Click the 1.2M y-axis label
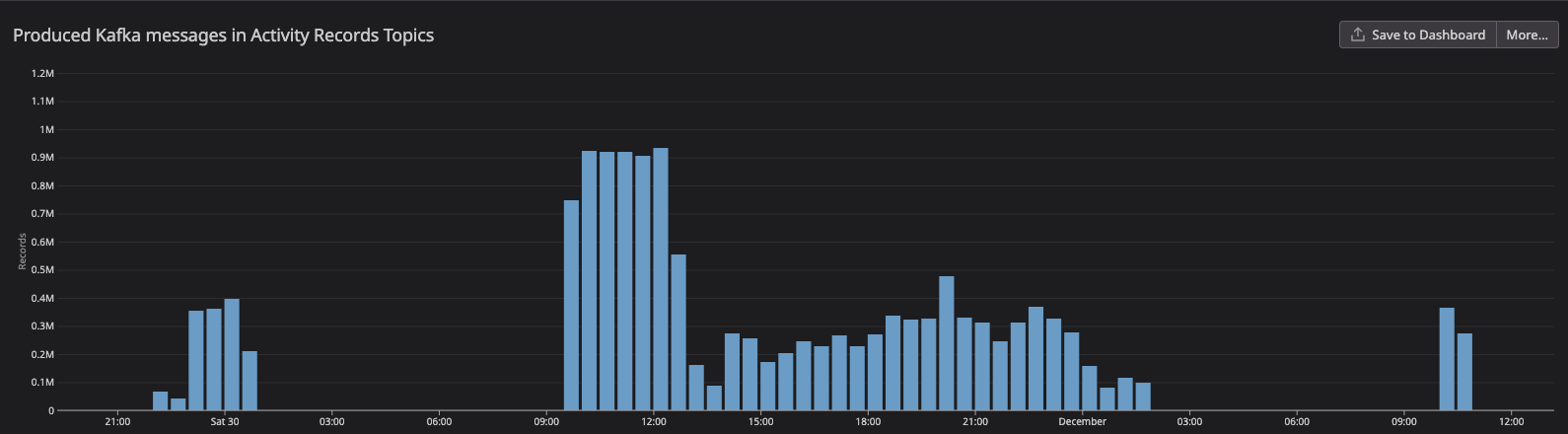The width and height of the screenshot is (1568, 434). 42,73
